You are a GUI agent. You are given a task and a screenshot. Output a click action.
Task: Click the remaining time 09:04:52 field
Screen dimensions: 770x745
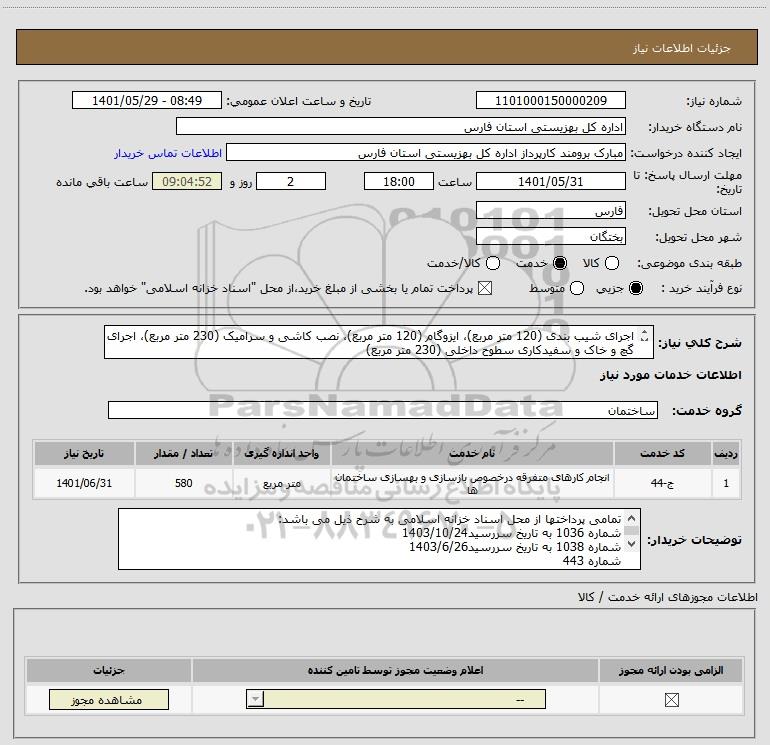click(187, 182)
